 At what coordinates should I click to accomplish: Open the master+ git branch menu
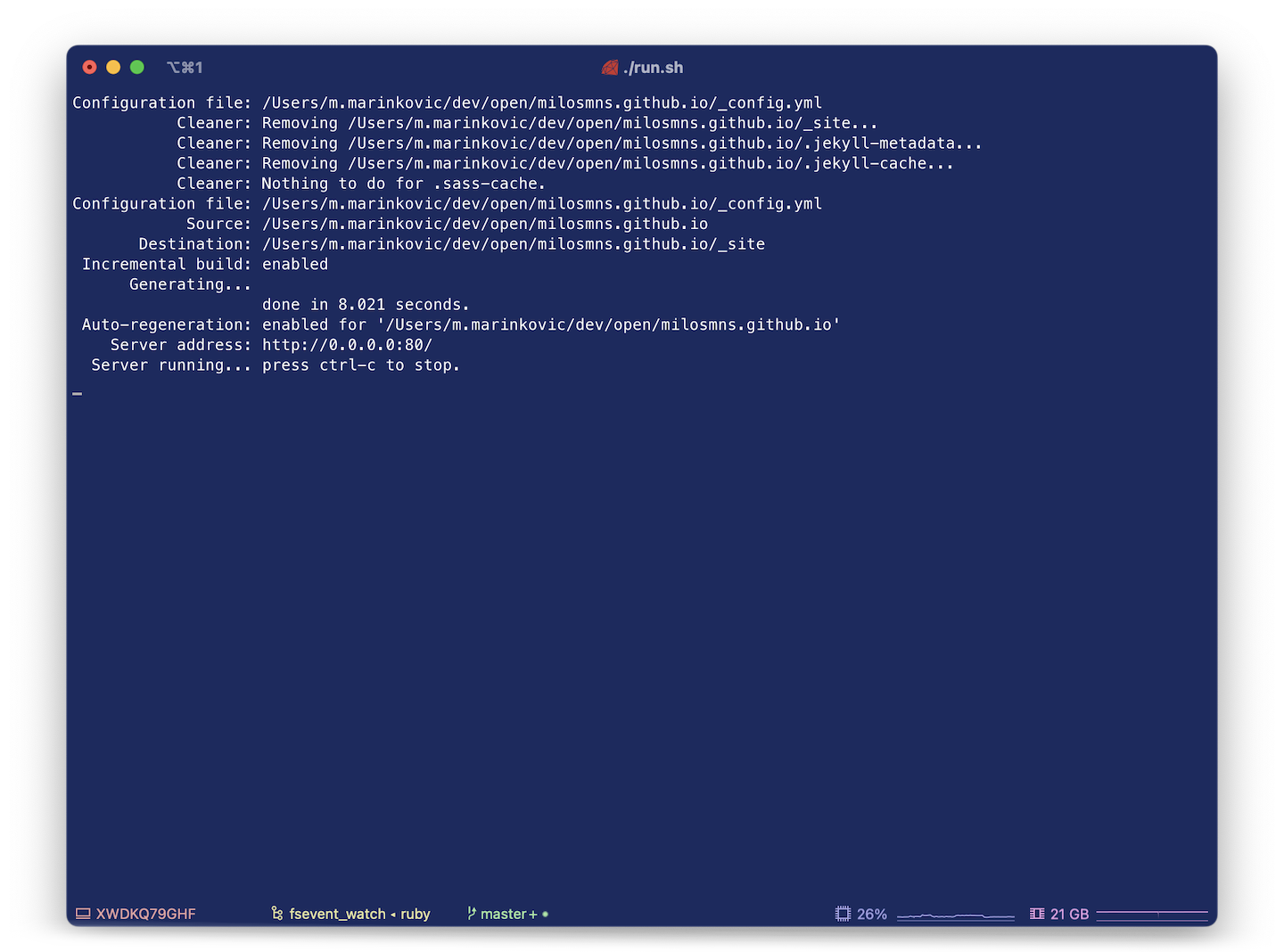pyautogui.click(x=509, y=914)
